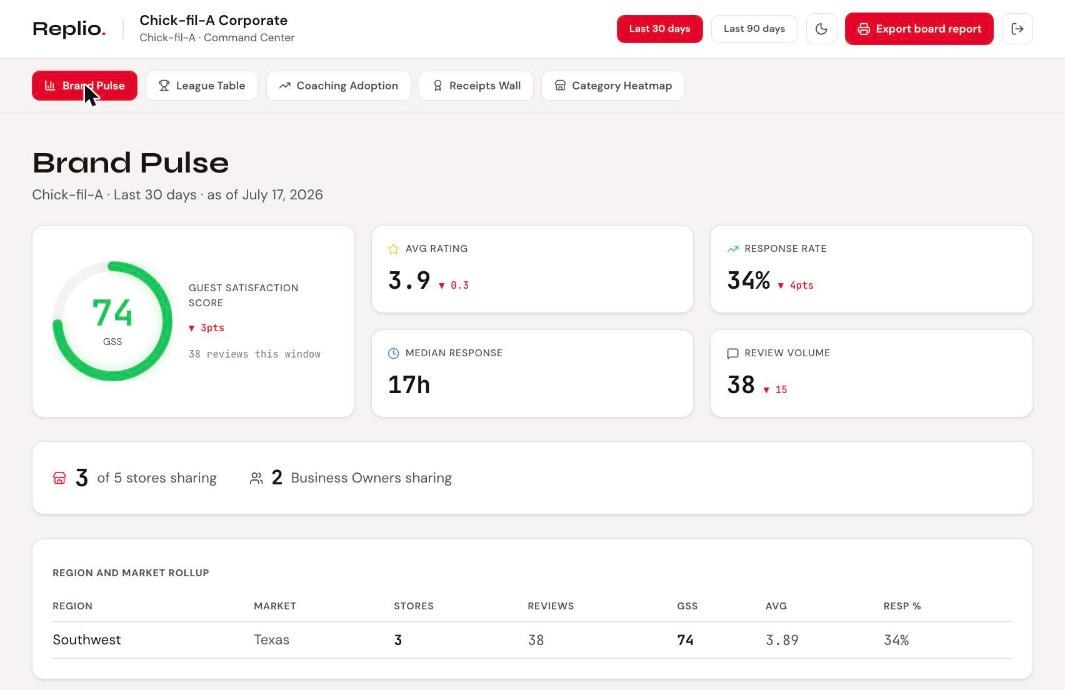1065x690 pixels.
Task: Switch to the Coaching Adoption tab
Action: point(338,86)
